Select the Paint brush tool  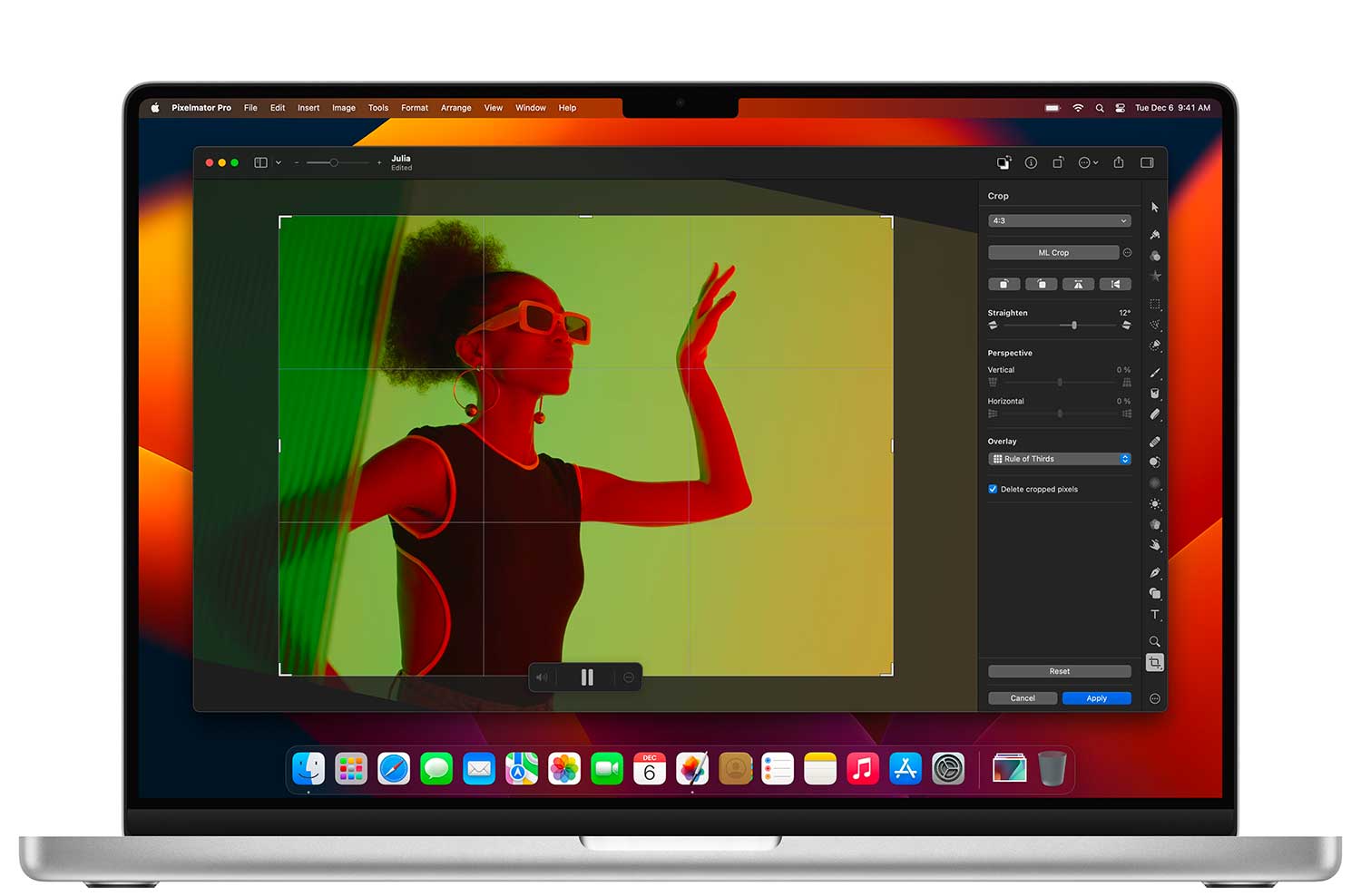pyautogui.click(x=1154, y=373)
